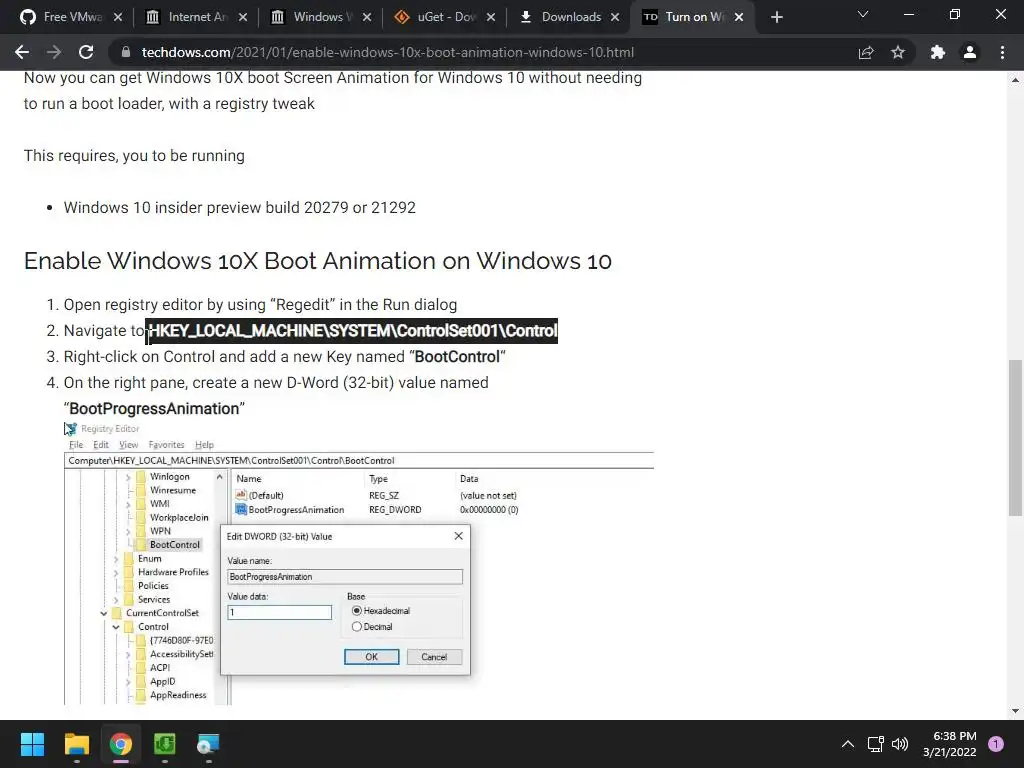The width and height of the screenshot is (1024, 768).
Task: Open the green downloader app in taskbar
Action: [x=165, y=744]
